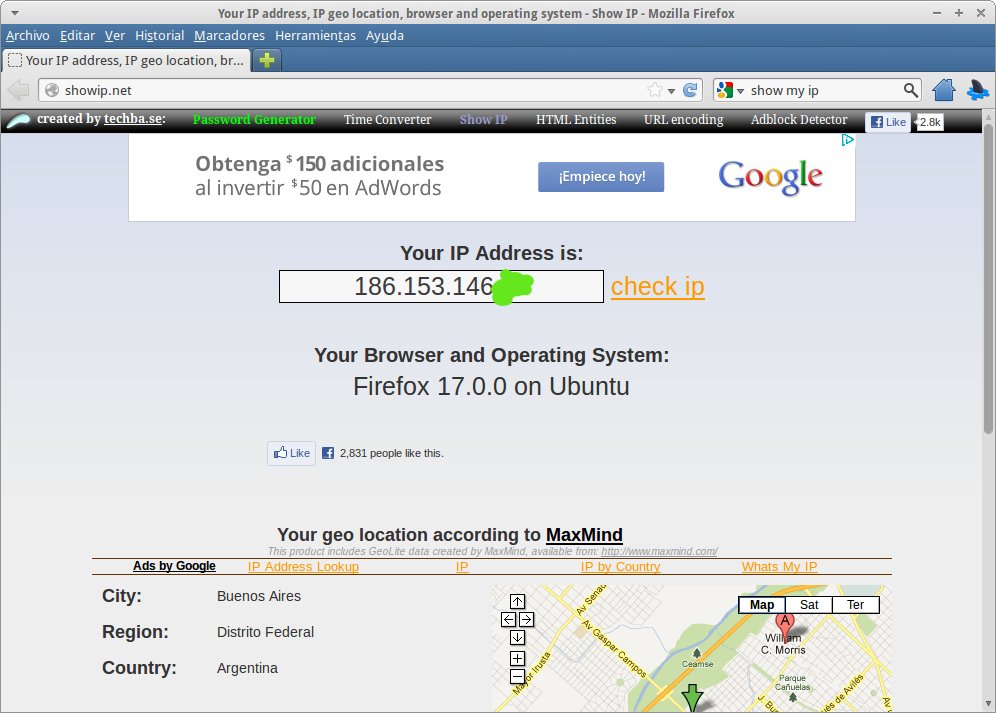Bookmark this page with the star icon
Image resolution: width=996 pixels, height=713 pixels.
pyautogui.click(x=655, y=90)
